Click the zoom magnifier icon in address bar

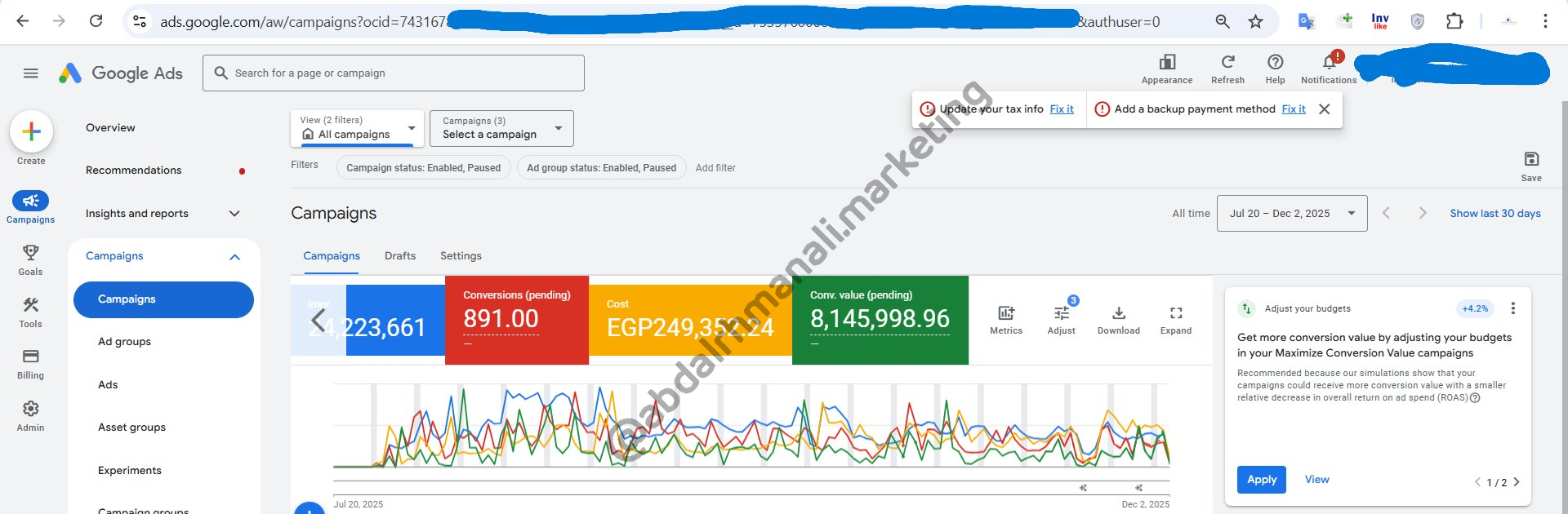[1223, 22]
